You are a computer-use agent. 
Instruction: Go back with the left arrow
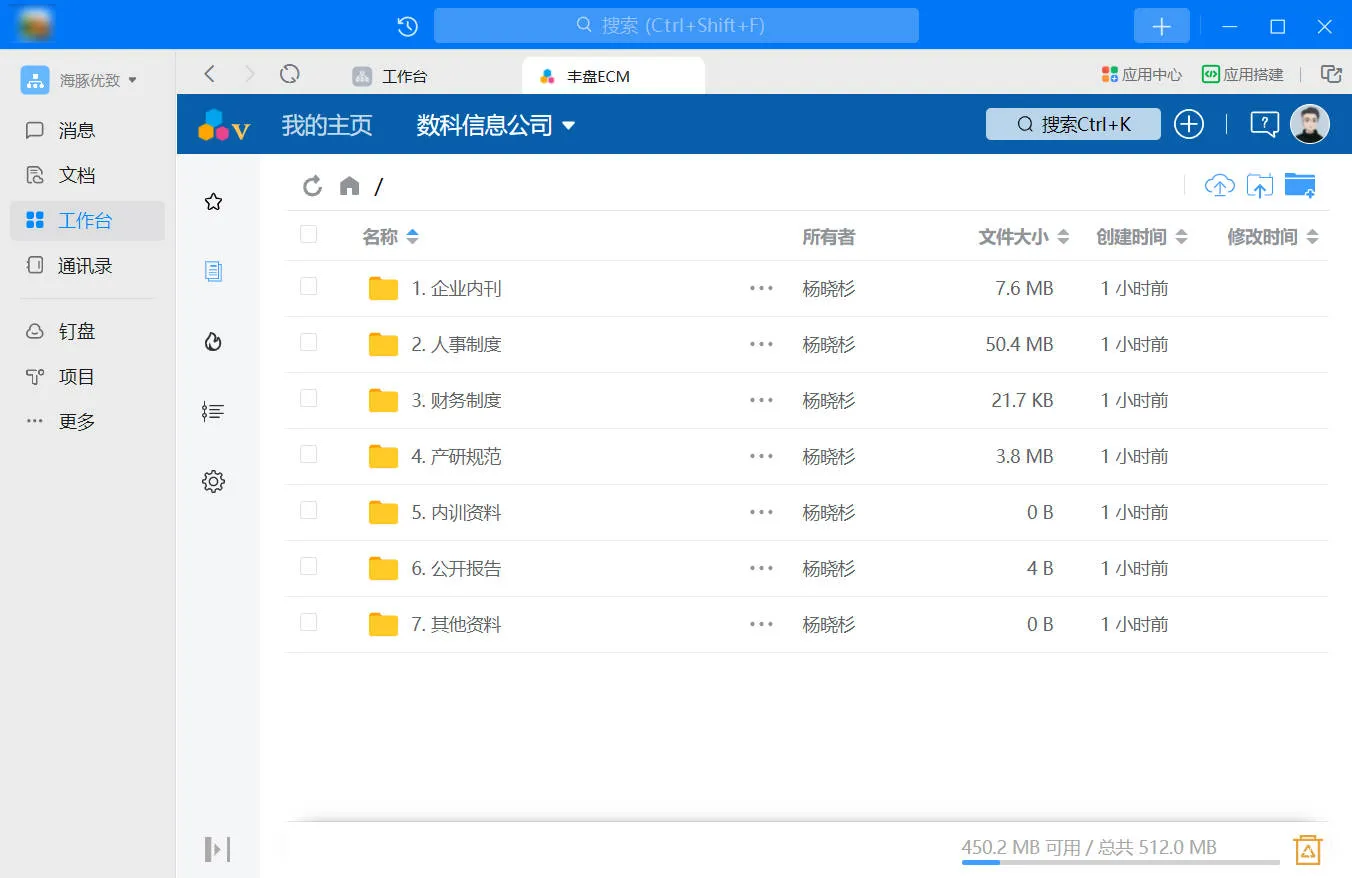click(209, 74)
